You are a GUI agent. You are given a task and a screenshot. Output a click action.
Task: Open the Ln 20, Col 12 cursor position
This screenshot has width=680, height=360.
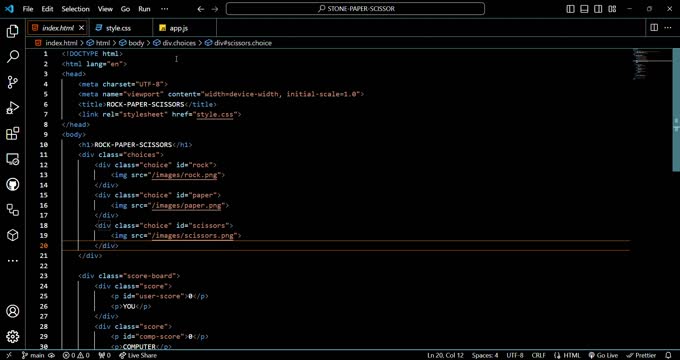click(445, 355)
